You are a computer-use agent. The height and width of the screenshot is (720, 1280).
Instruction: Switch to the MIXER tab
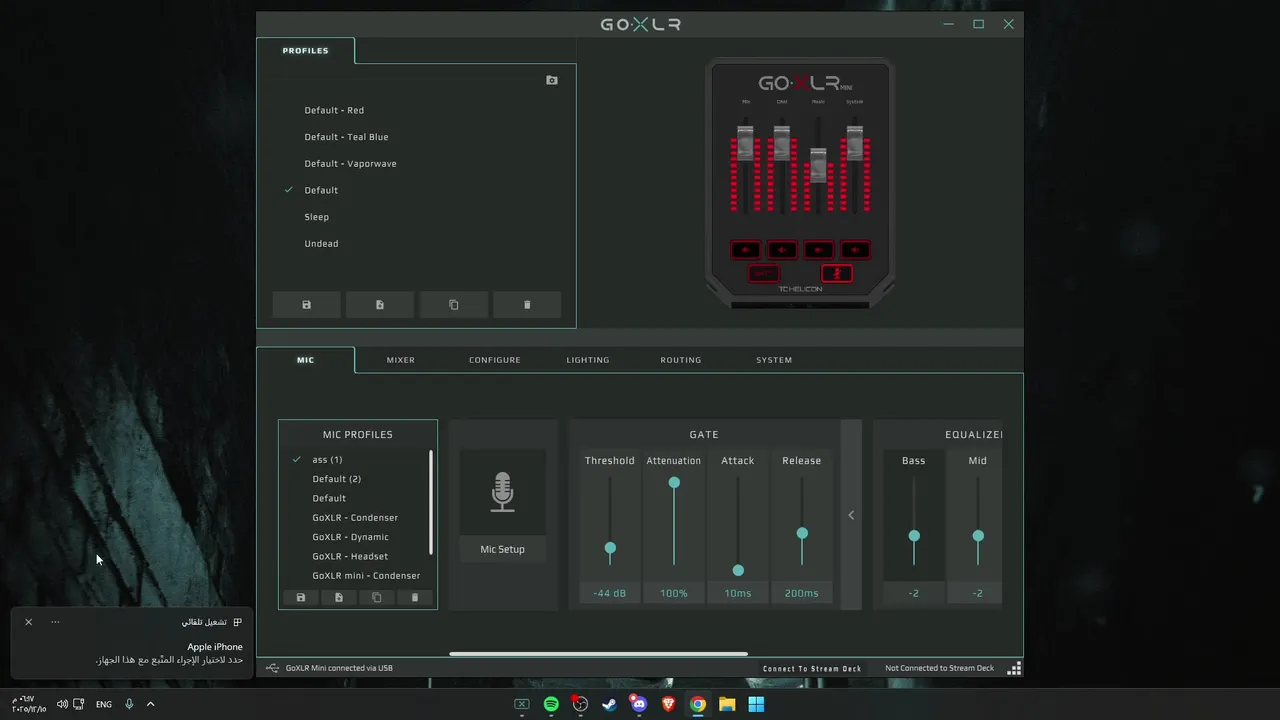tap(401, 360)
